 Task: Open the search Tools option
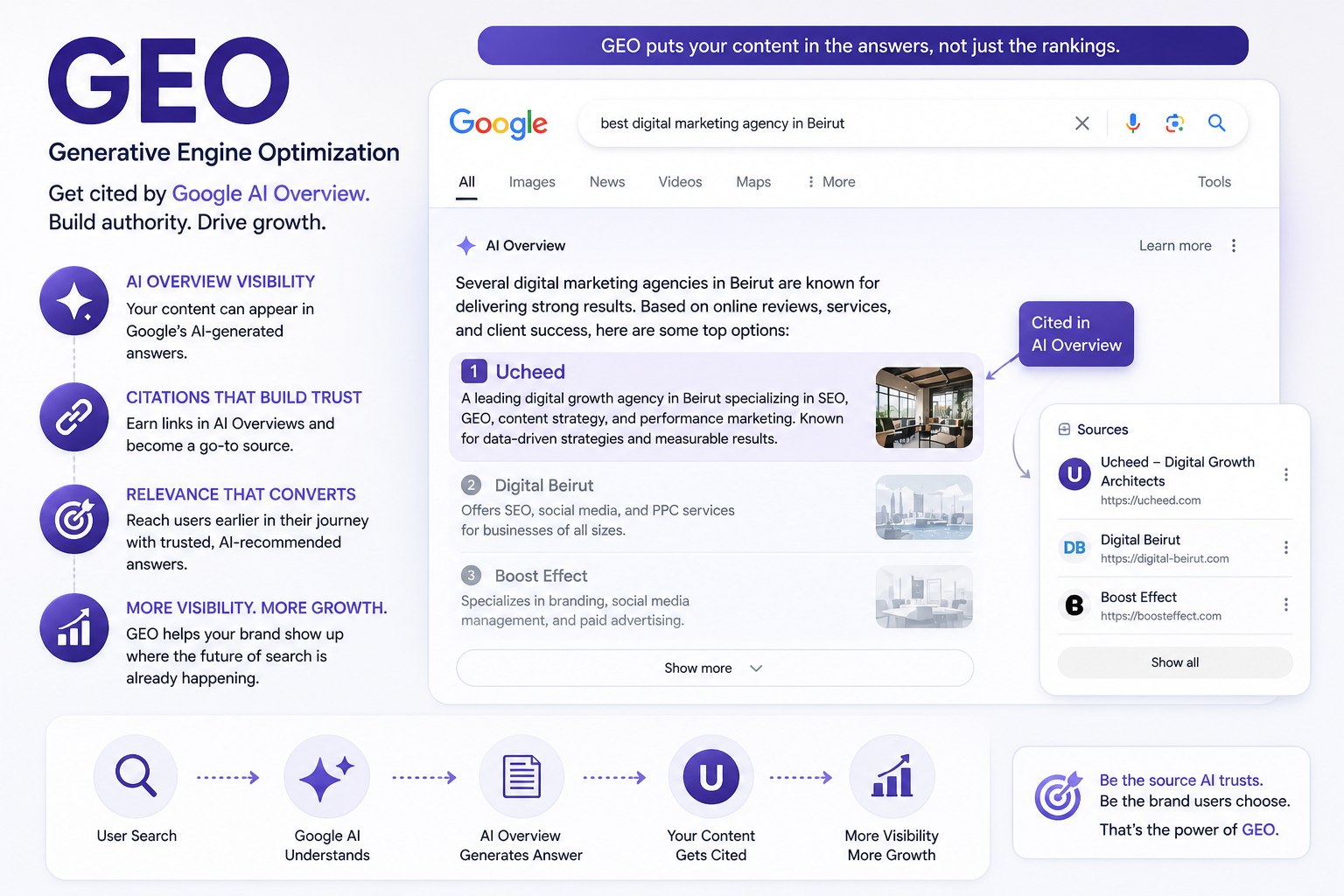click(x=1214, y=182)
